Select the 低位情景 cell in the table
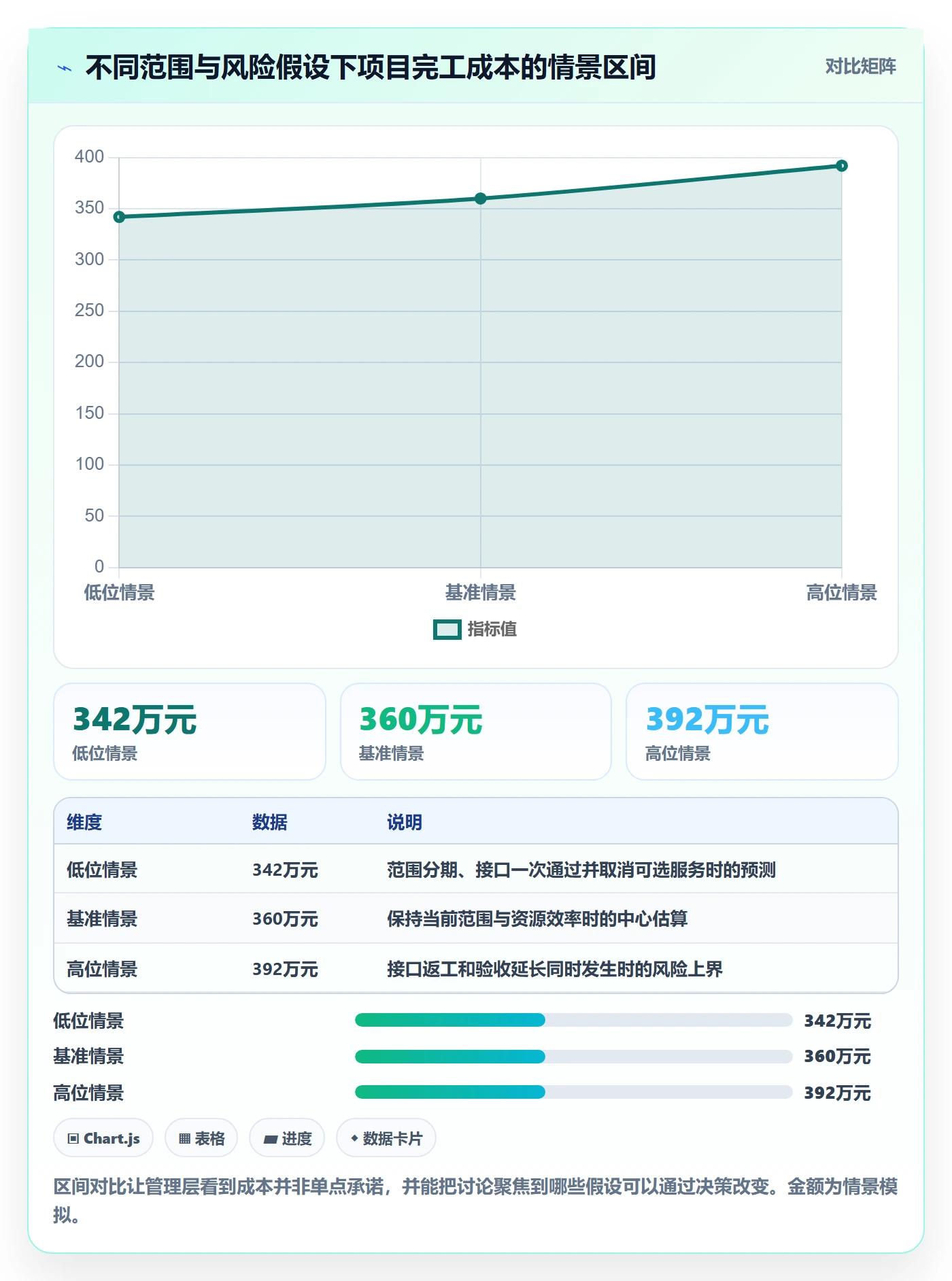This screenshot has height=1281, width=952. pyautogui.click(x=102, y=870)
